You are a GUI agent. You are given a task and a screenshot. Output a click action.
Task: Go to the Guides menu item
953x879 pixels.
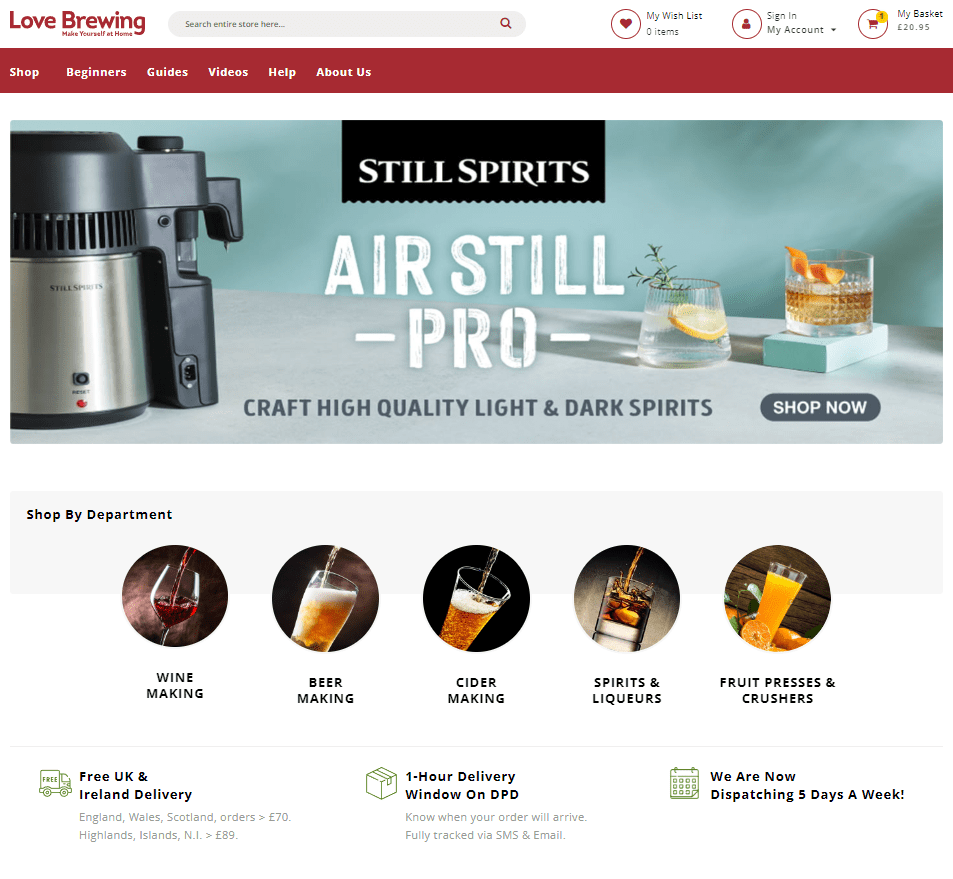[167, 72]
